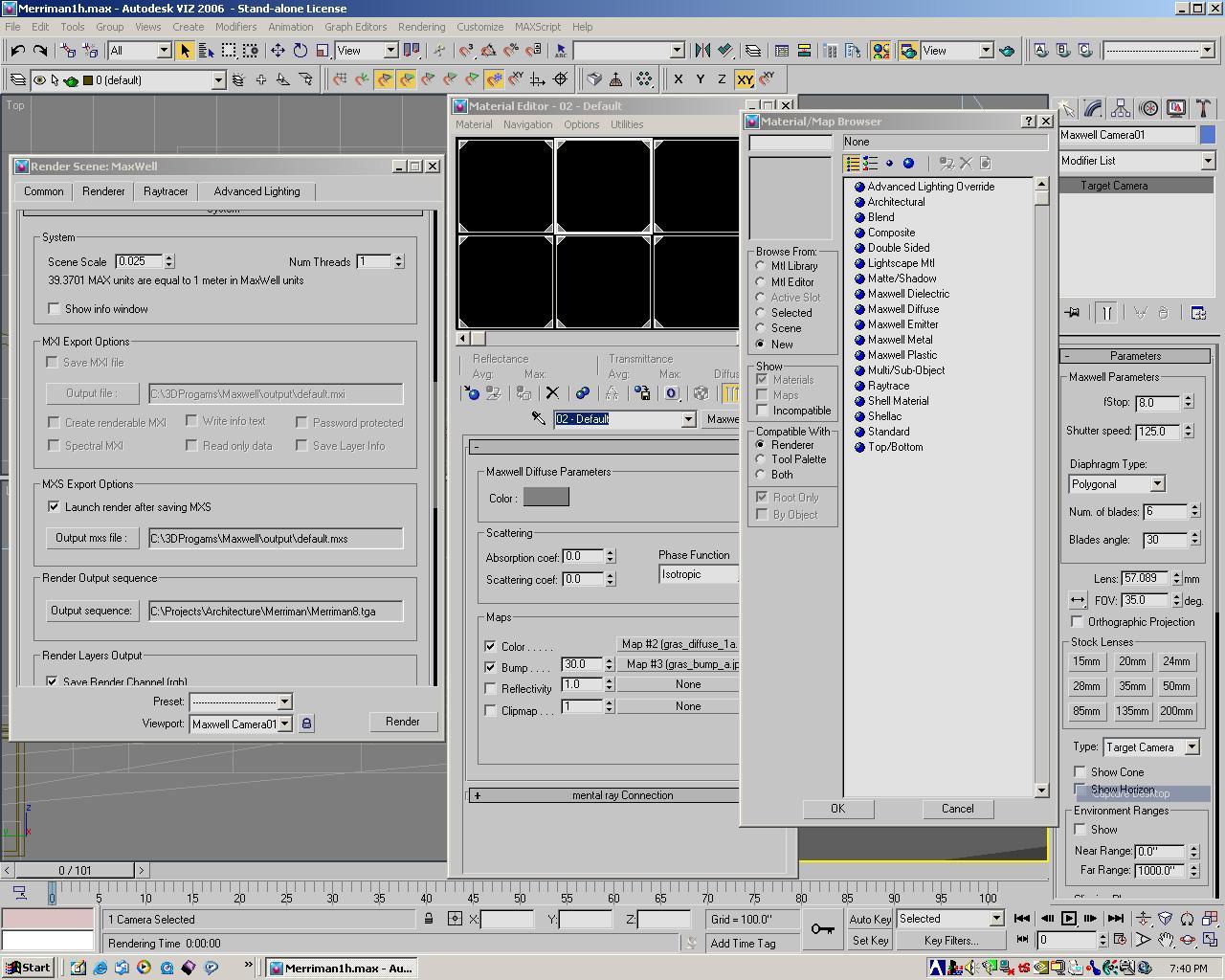Image resolution: width=1225 pixels, height=980 pixels.
Task: Open the camera Type dropdown
Action: tap(1192, 746)
